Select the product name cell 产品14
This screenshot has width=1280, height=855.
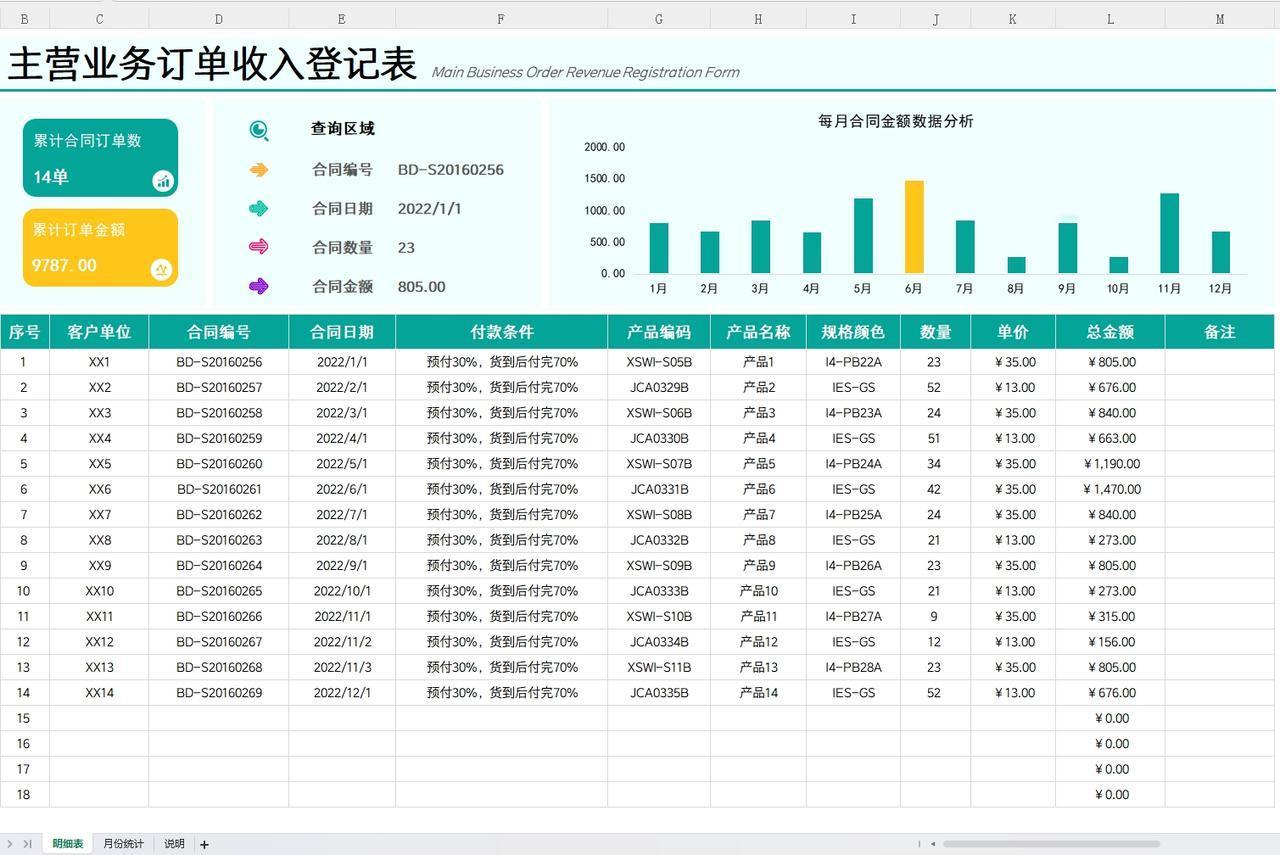click(758, 693)
